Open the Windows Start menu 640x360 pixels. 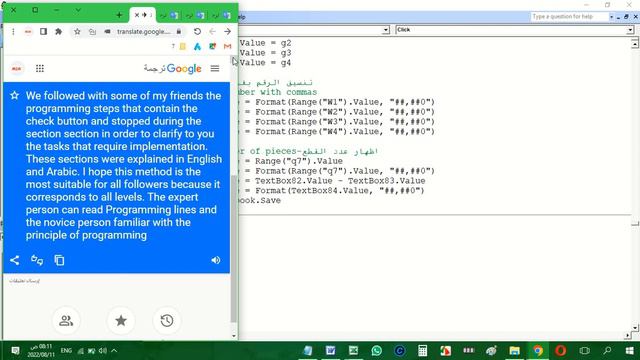tap(629, 351)
